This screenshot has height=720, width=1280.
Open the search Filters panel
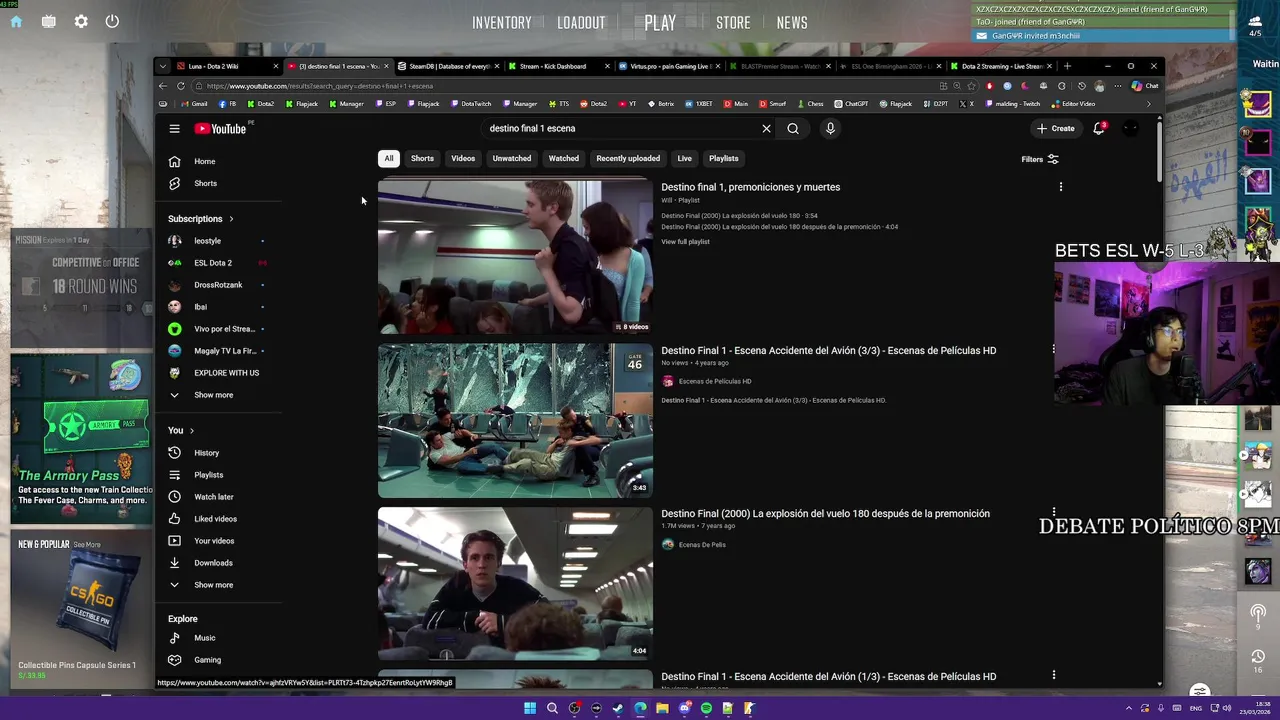[1040, 159]
